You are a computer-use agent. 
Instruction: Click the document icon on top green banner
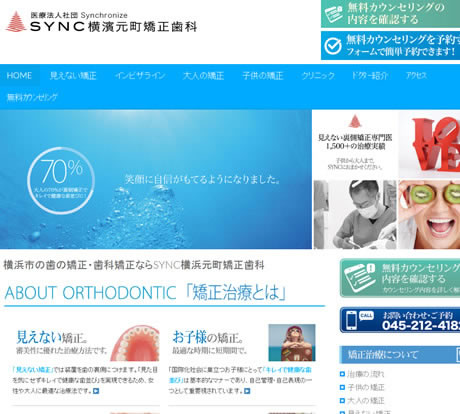tap(334, 13)
